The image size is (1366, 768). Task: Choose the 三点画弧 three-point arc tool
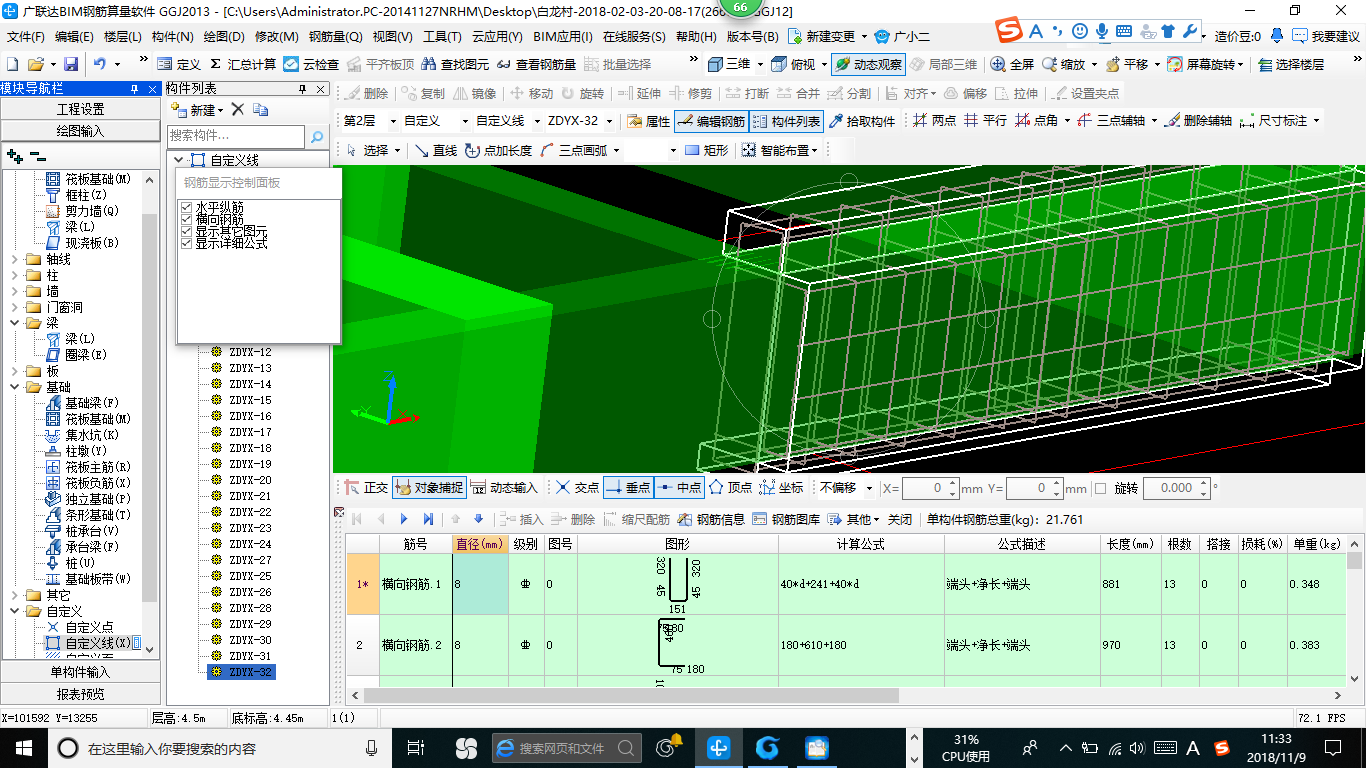[x=574, y=150]
